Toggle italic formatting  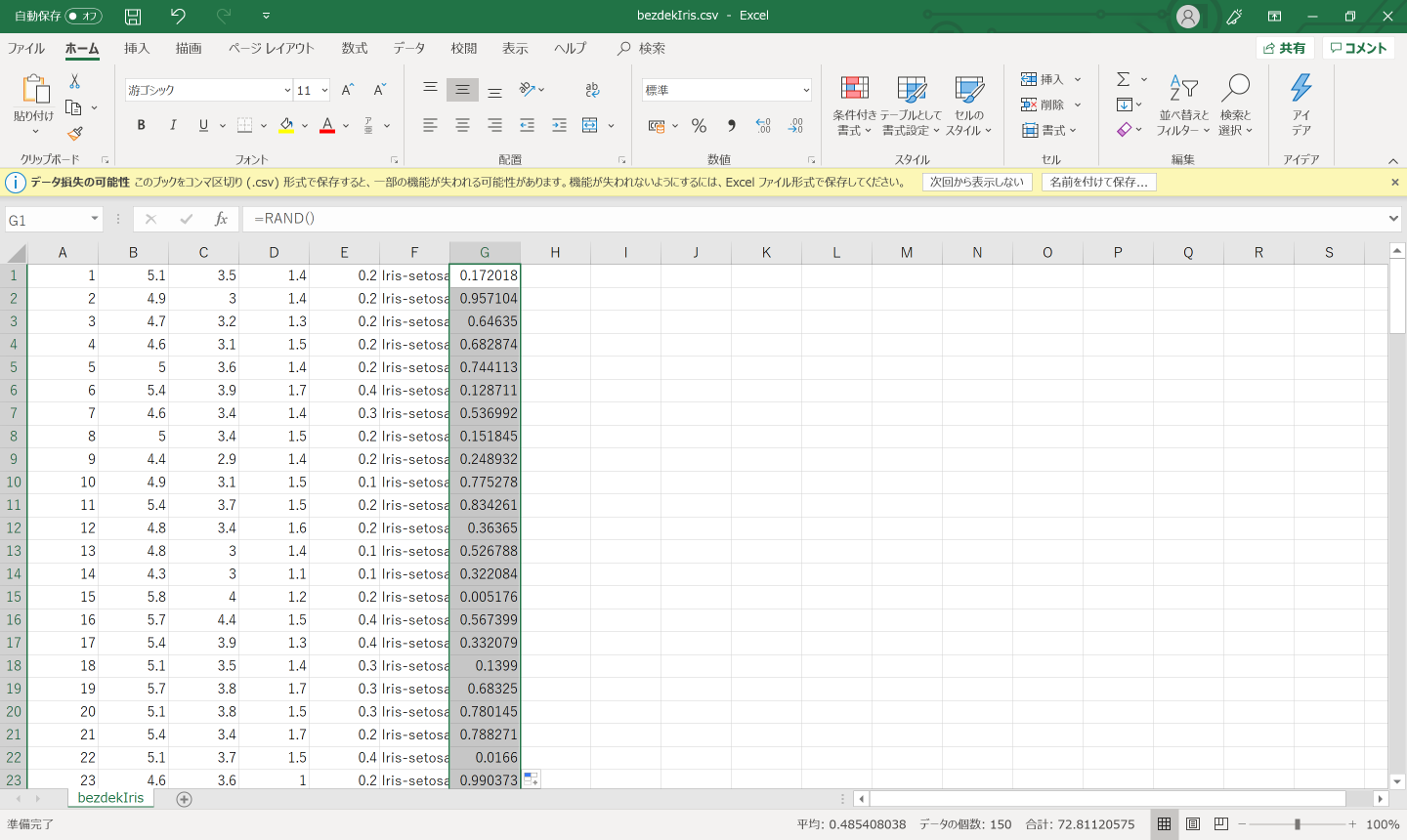(x=173, y=125)
